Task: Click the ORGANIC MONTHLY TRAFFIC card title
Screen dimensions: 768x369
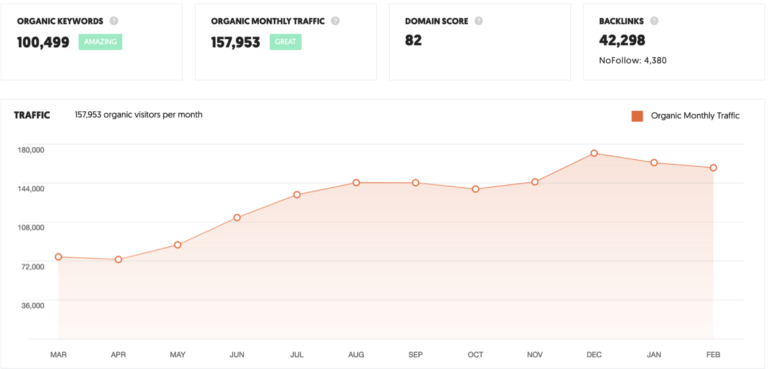Action: [x=268, y=22]
